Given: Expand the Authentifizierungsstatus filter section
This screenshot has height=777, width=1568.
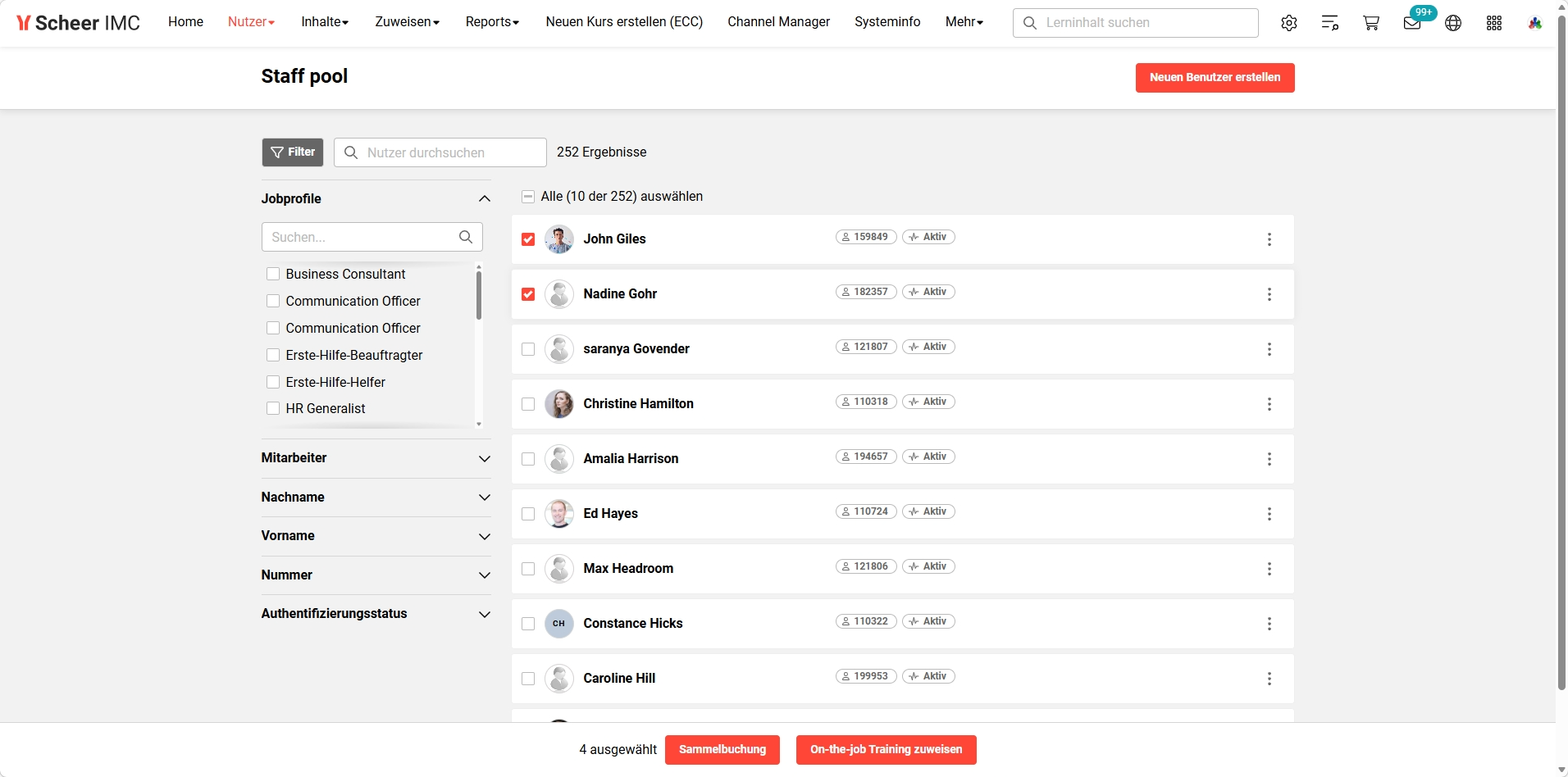Looking at the screenshot, I should [x=485, y=614].
